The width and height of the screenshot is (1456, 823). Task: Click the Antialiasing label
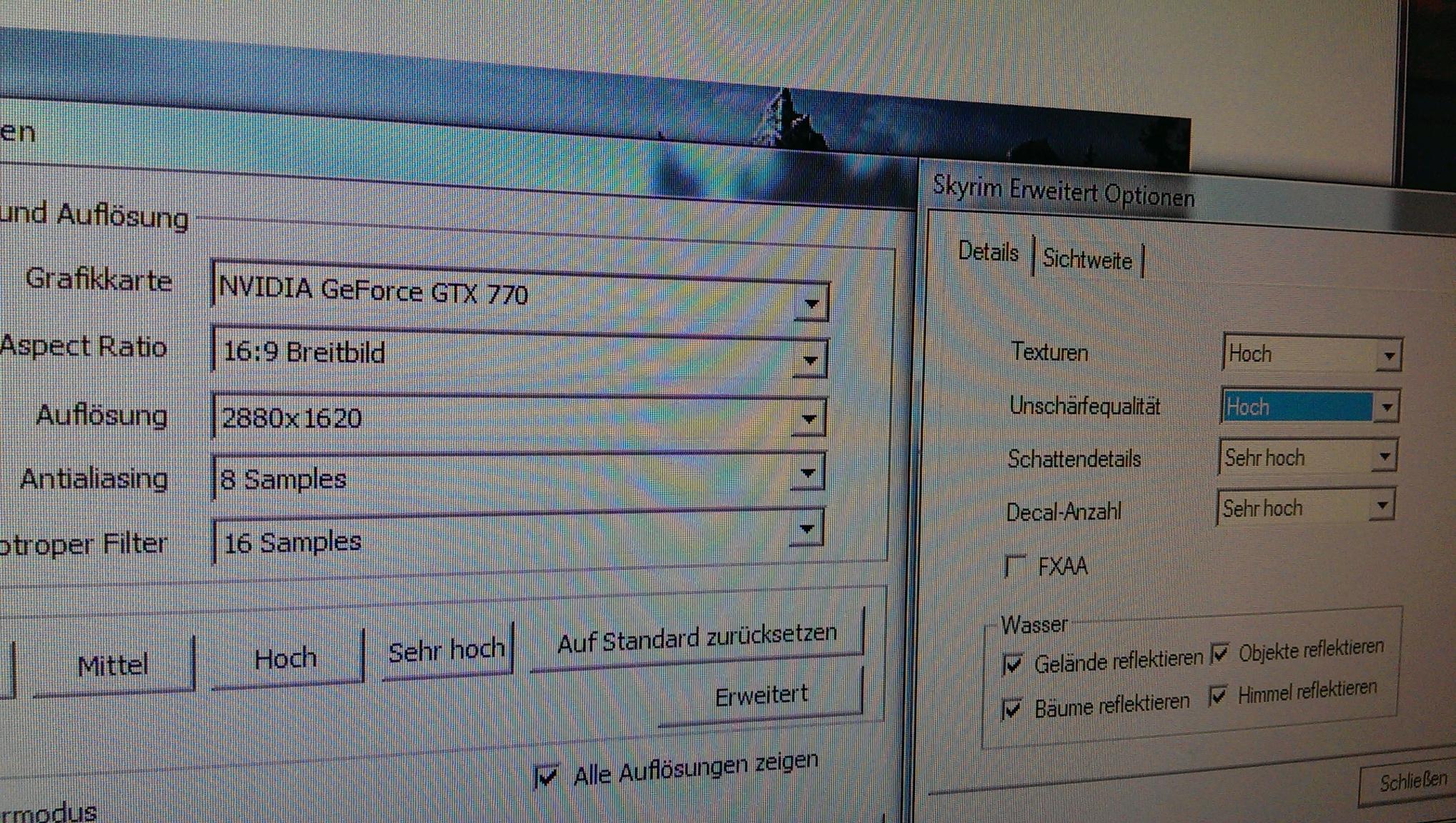[94, 478]
